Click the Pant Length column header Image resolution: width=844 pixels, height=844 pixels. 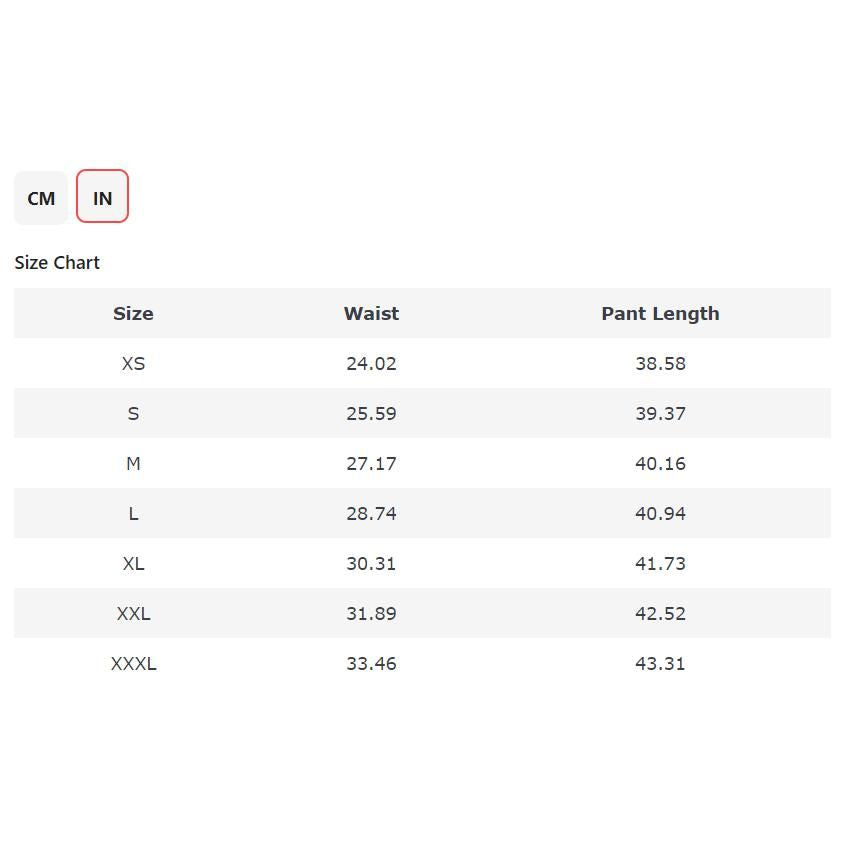pos(660,314)
